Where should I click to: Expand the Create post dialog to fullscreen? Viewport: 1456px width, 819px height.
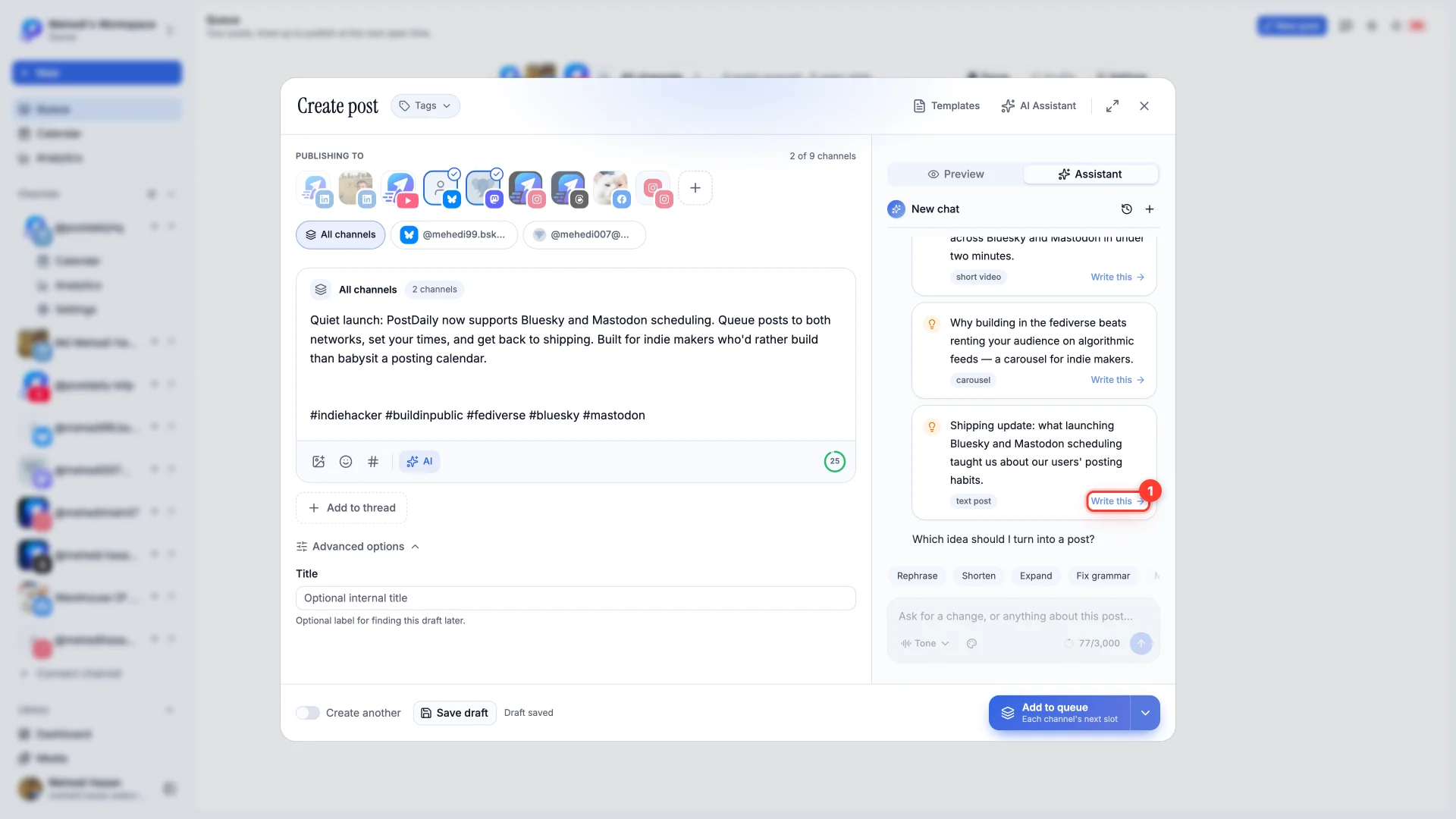[x=1112, y=106]
